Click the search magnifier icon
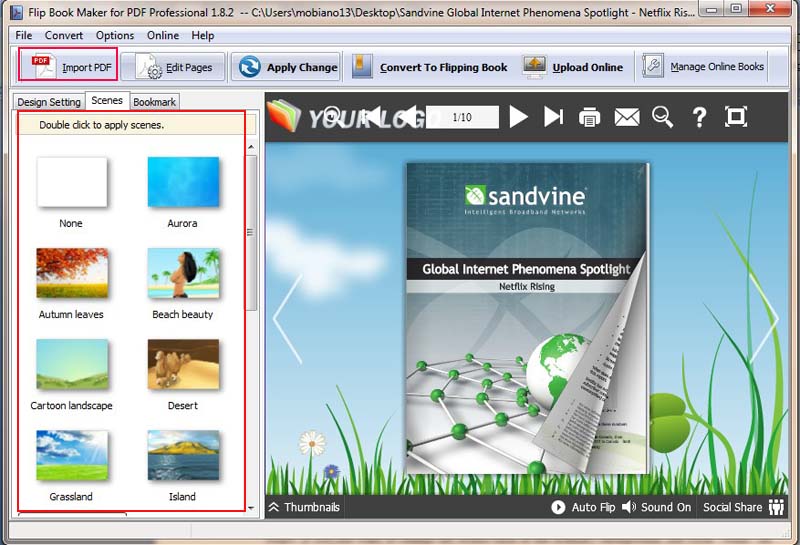The height and width of the screenshot is (545, 800). coord(662,117)
